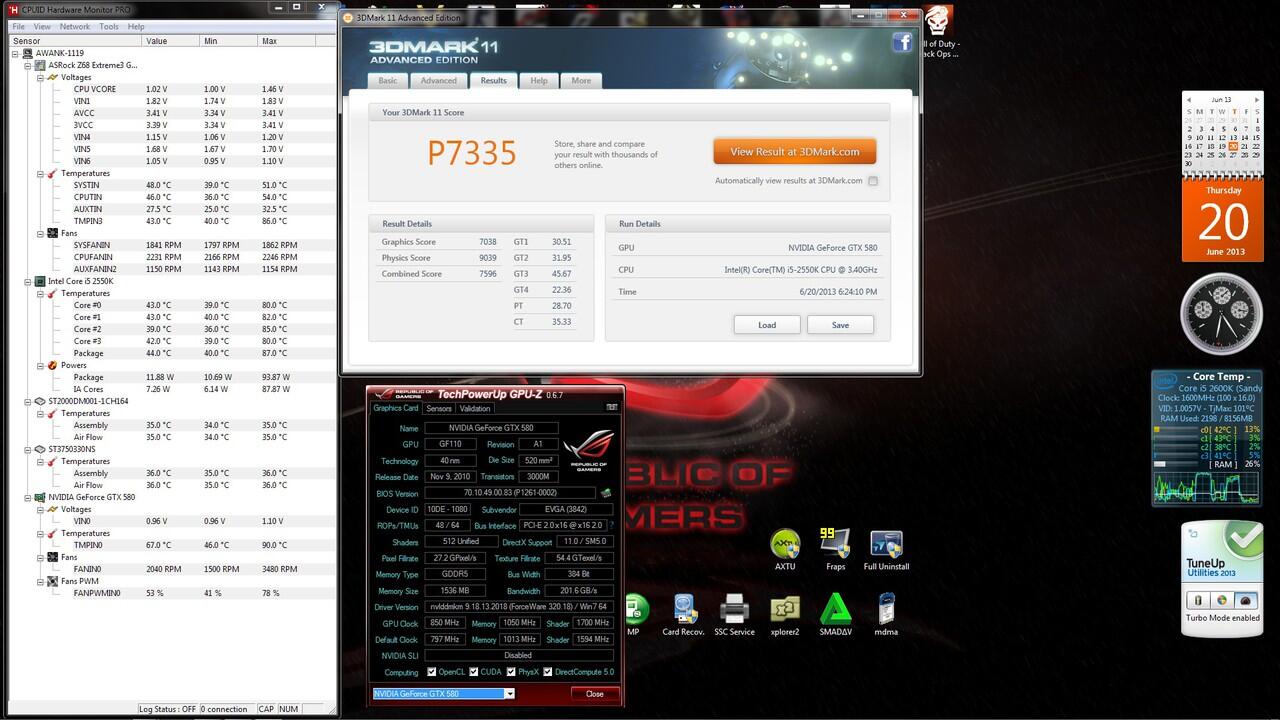Open the Full Uninstall shortcut
The image size is (1280, 720).
tap(886, 550)
